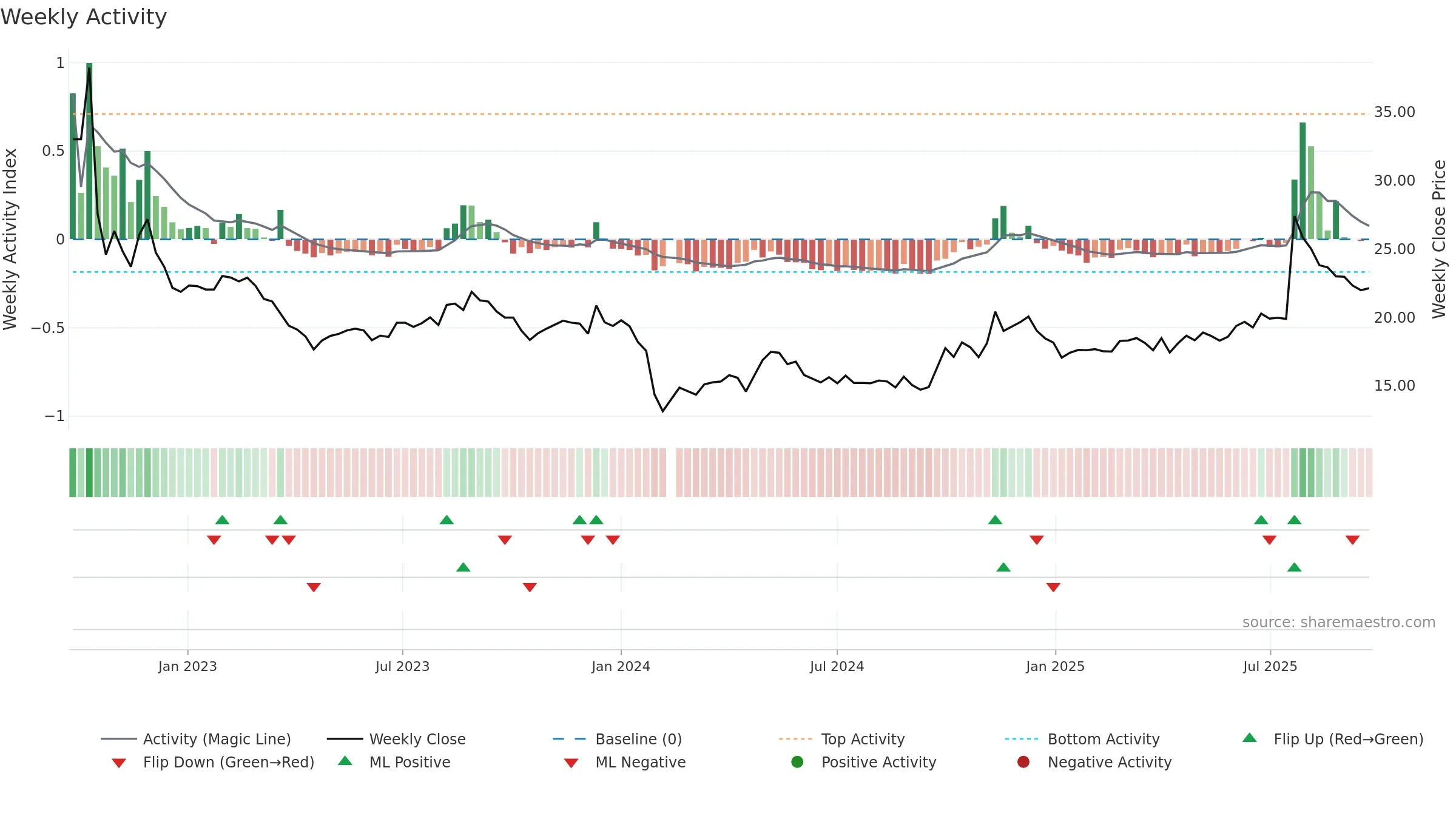Click the 20.00 price axis label
Image resolution: width=1456 pixels, height=819 pixels.
pos(1394,318)
